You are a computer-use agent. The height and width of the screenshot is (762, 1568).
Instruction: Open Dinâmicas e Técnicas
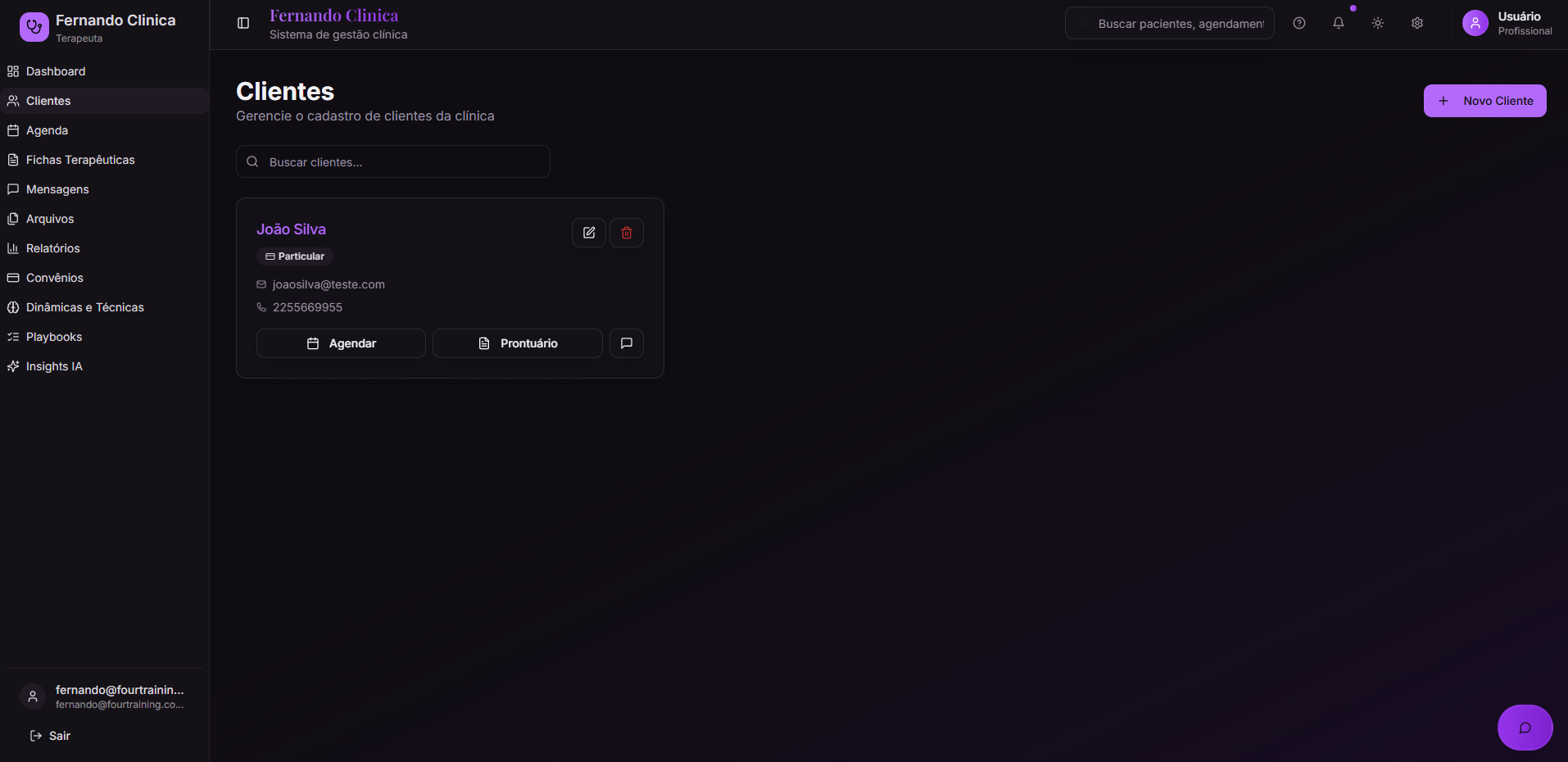104,307
